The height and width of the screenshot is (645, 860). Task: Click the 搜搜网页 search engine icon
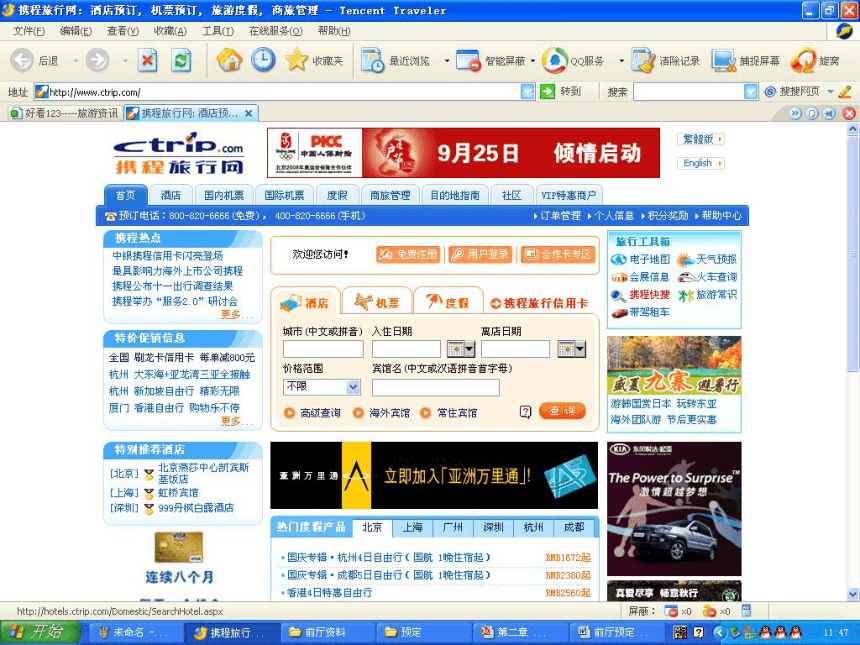coord(770,92)
